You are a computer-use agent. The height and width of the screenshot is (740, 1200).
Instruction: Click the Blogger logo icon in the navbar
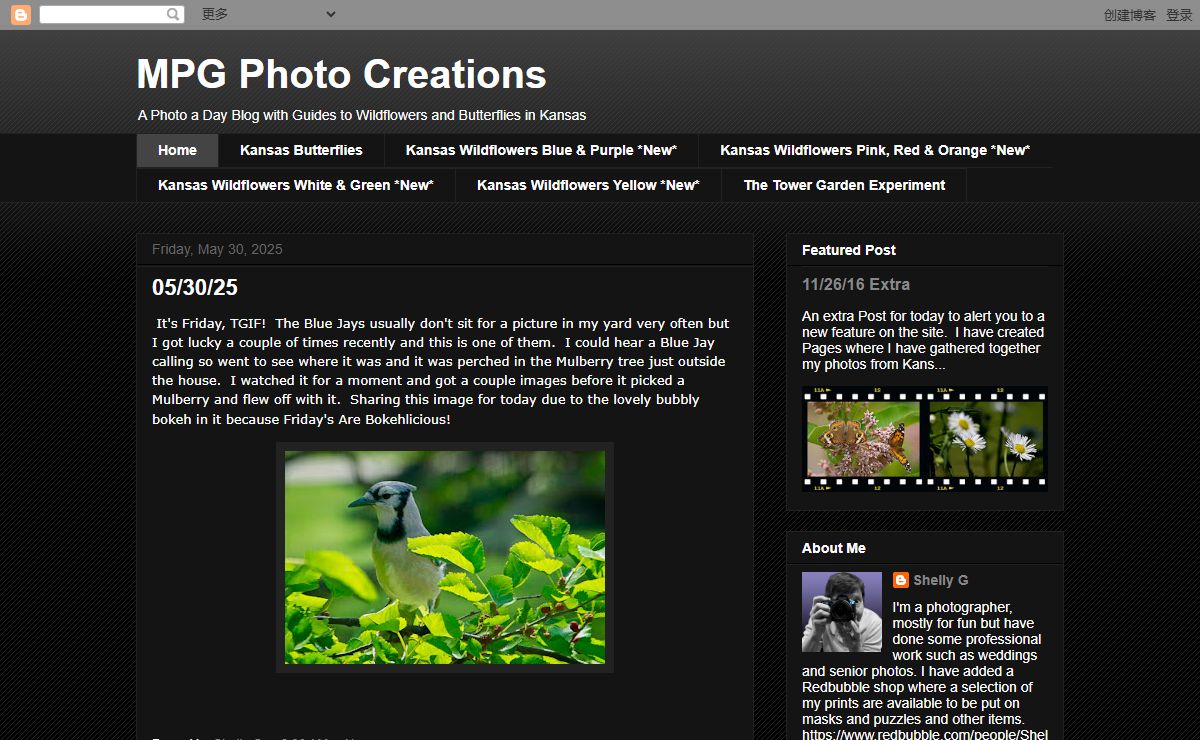coord(21,15)
